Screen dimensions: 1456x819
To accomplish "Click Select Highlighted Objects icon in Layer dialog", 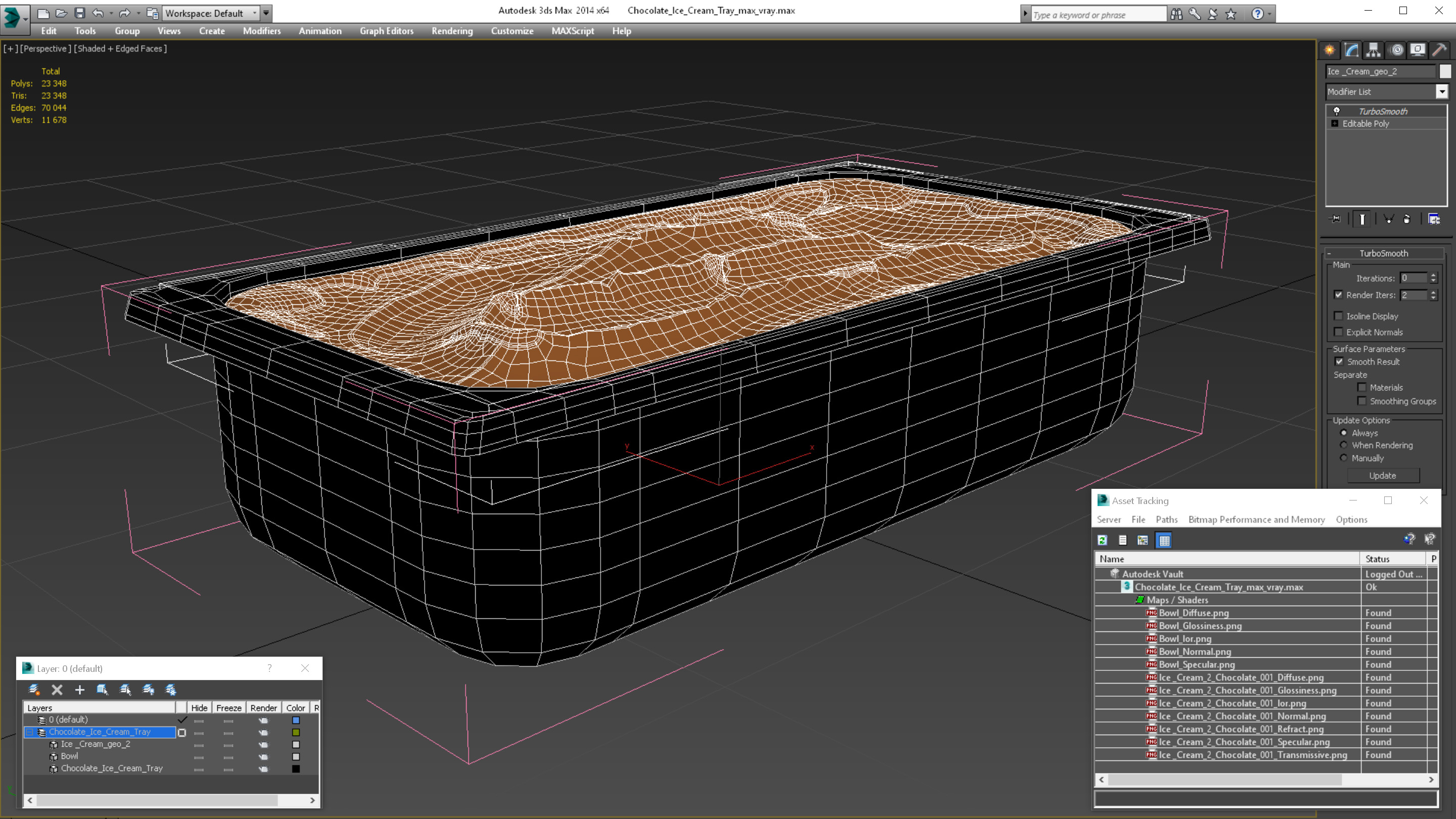I will click(x=102, y=690).
